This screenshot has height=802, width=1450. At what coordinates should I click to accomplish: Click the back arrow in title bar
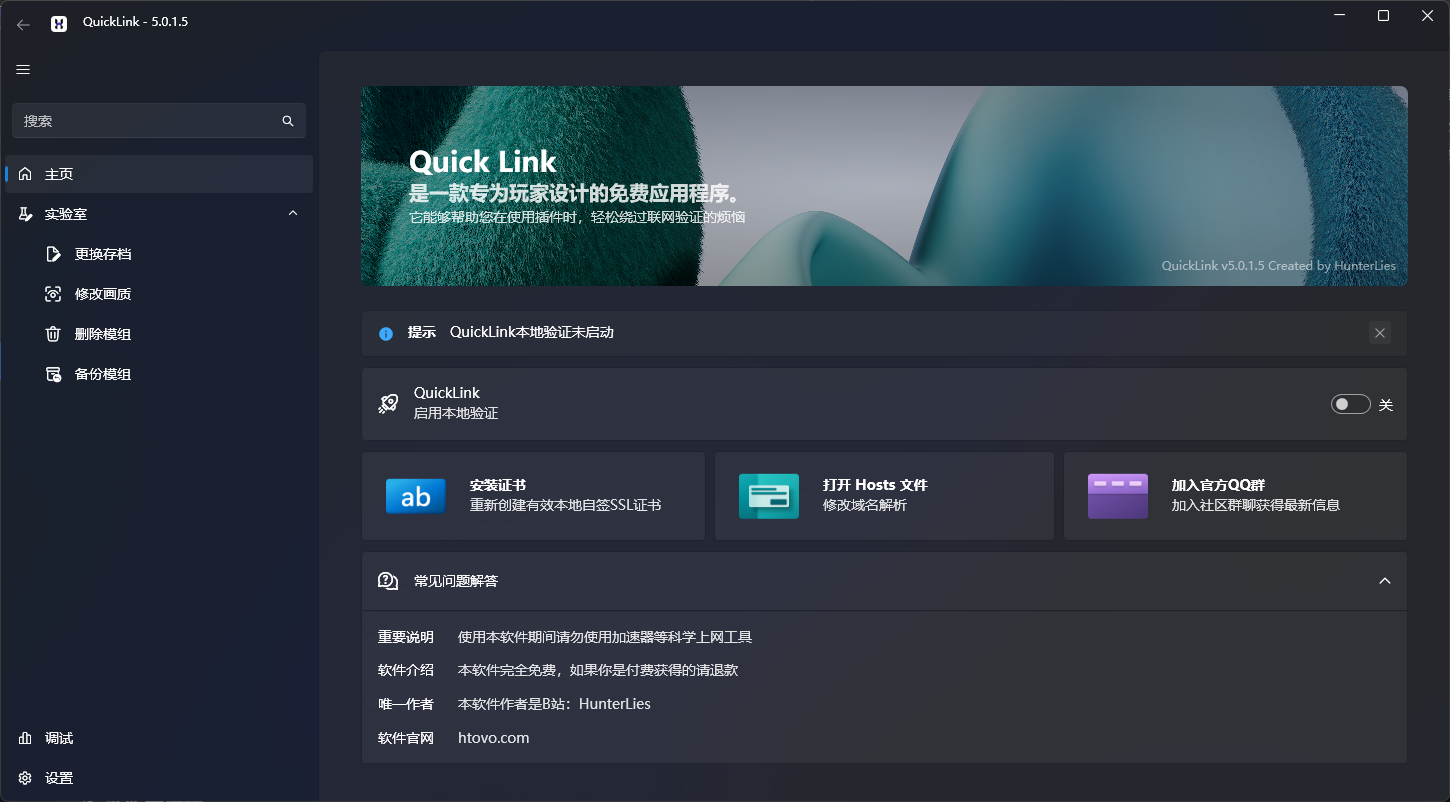(23, 23)
